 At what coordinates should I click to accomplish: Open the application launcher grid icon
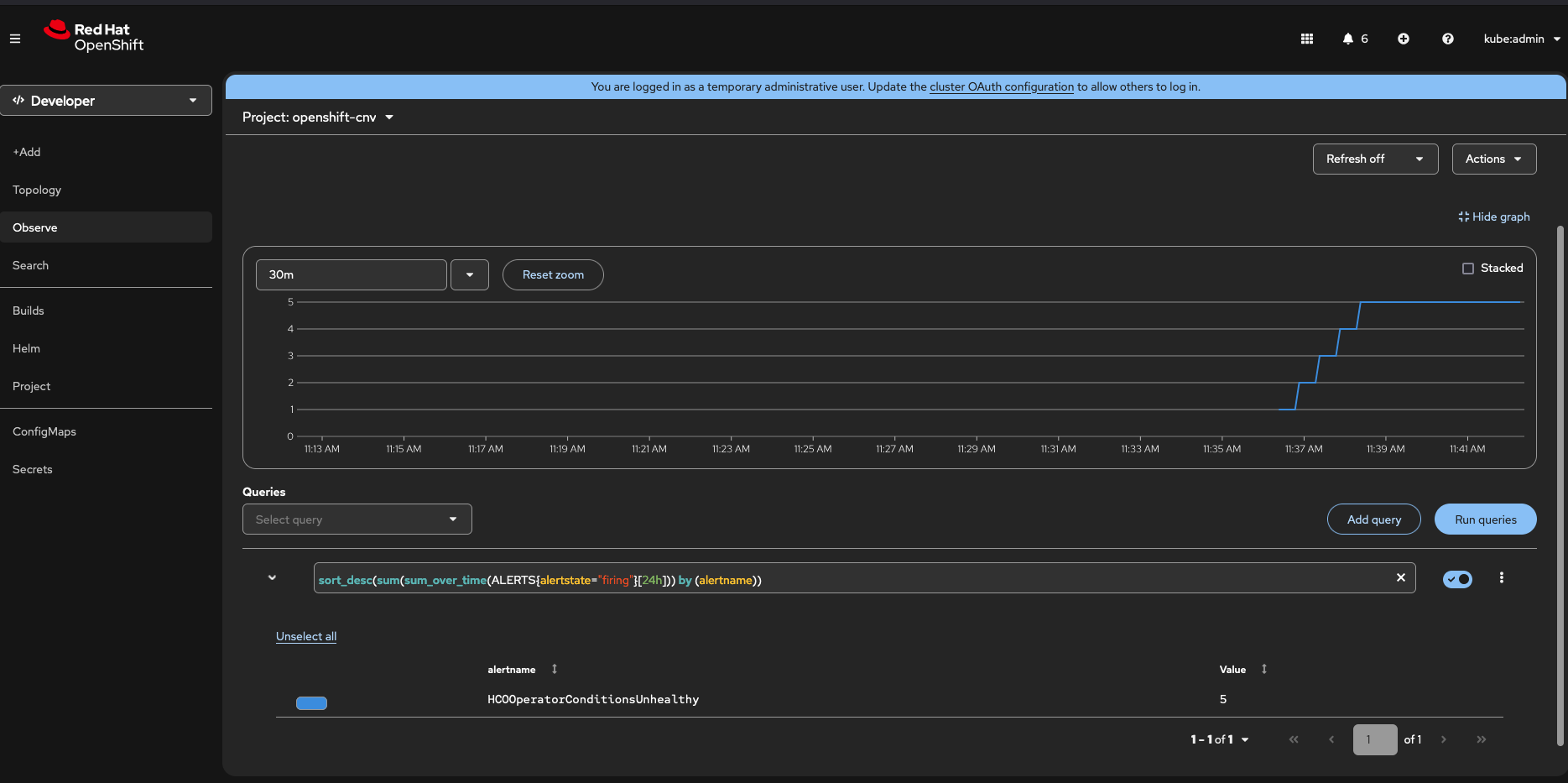[x=1306, y=39]
